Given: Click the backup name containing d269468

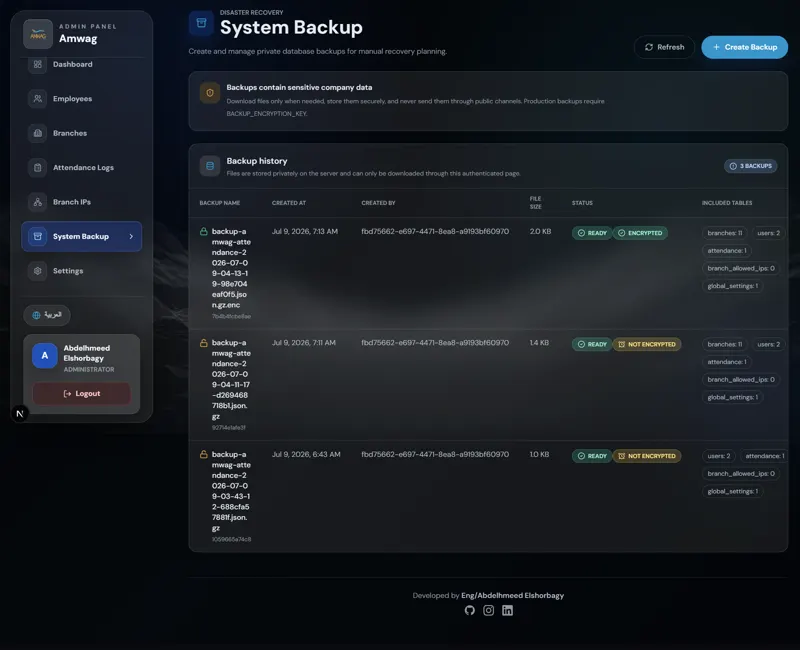Looking at the screenshot, I should coord(231,380).
